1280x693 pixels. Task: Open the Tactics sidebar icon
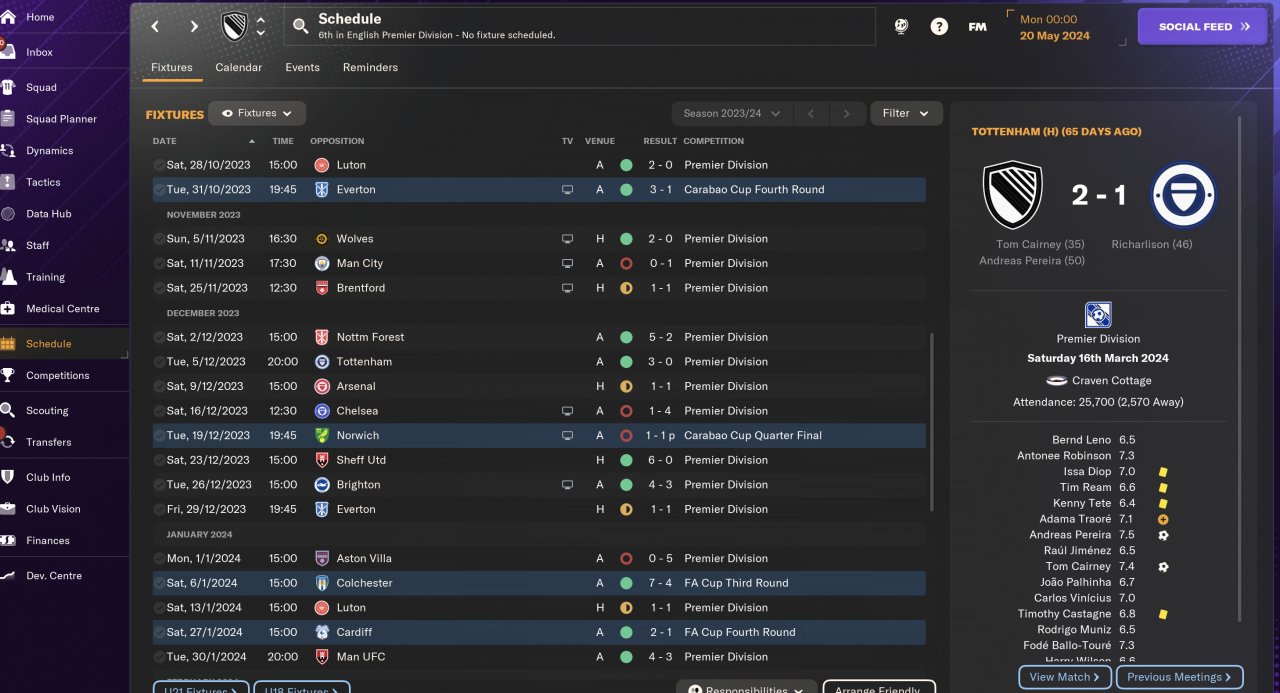point(8,182)
